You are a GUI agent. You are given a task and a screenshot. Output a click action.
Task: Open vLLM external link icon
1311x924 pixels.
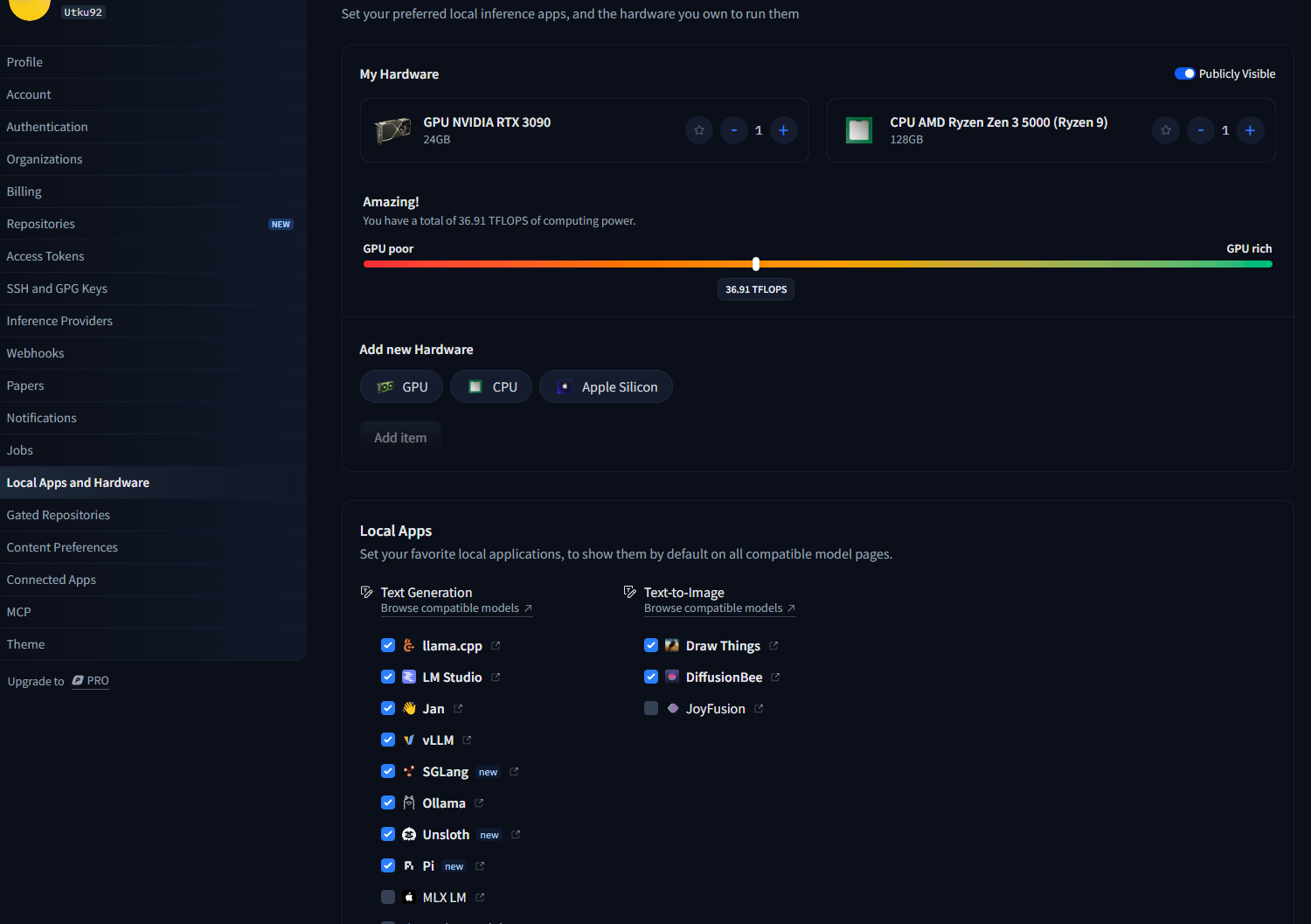pos(467,740)
